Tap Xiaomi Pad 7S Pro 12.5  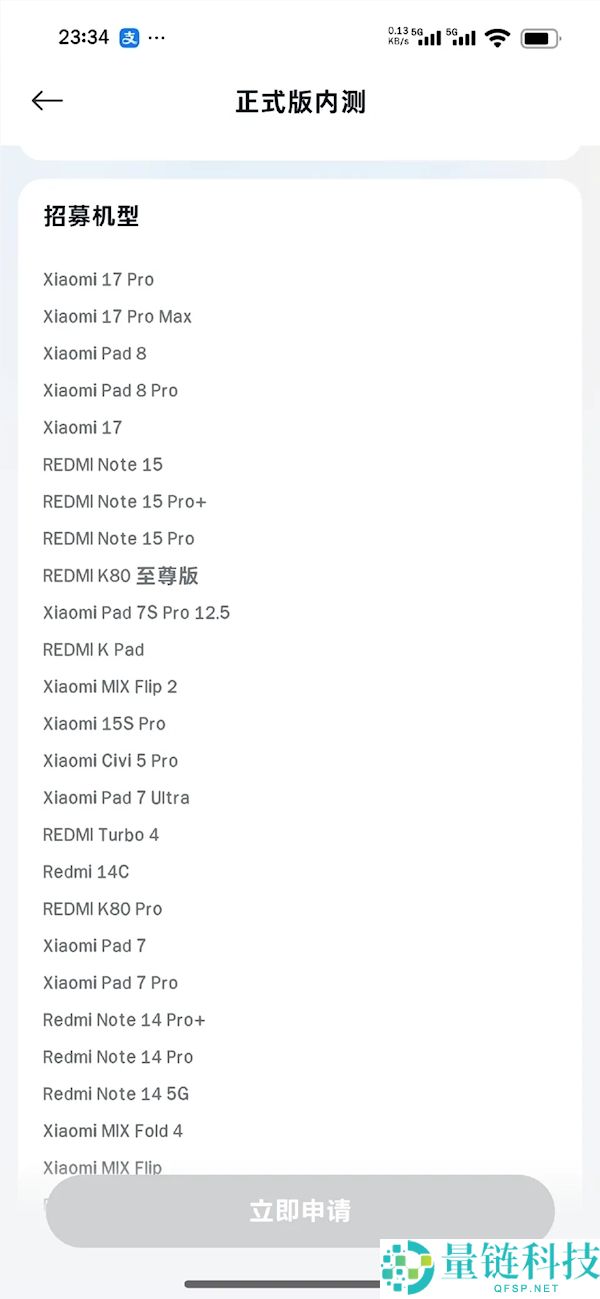click(x=136, y=613)
